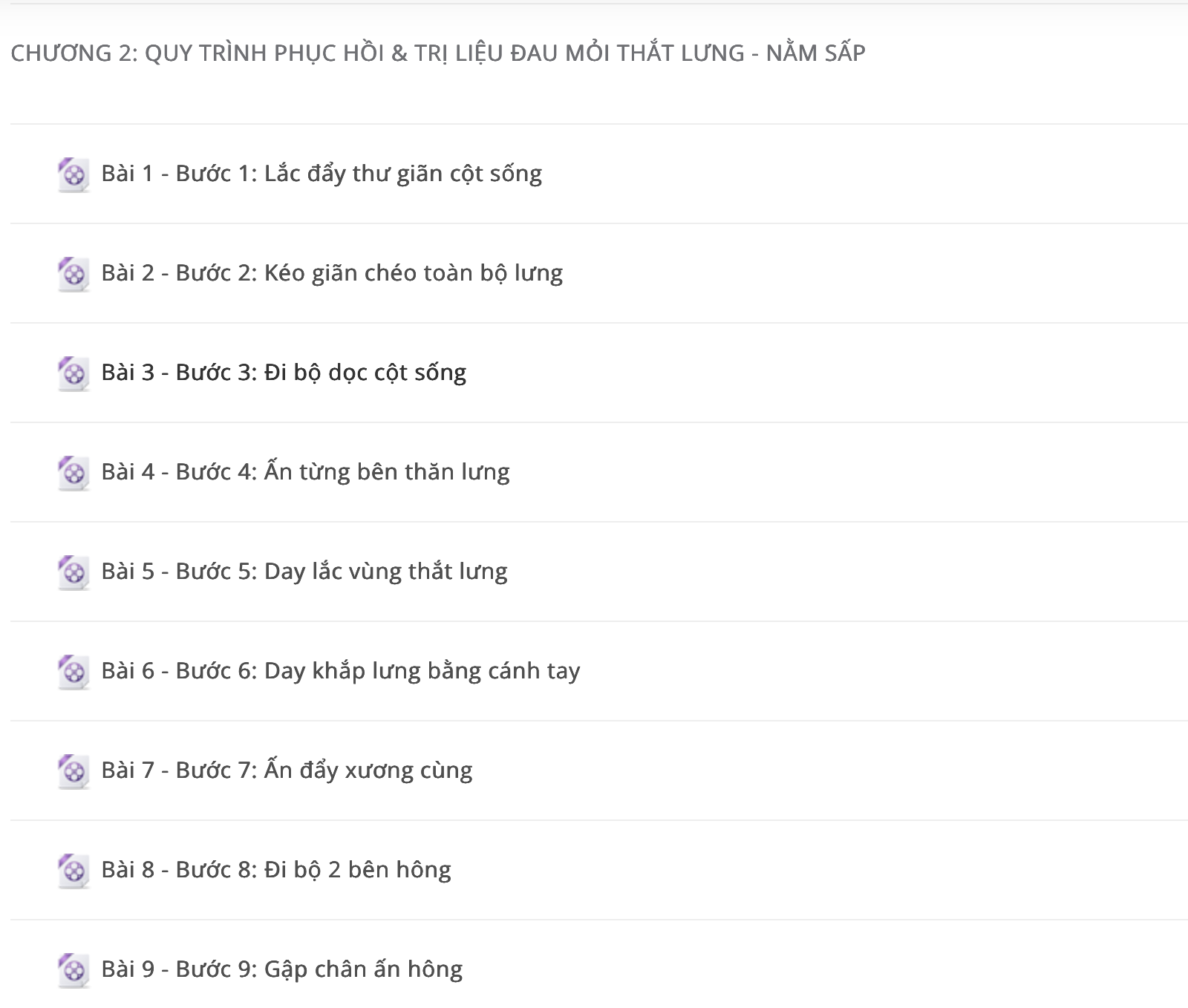This screenshot has width=1188, height=1008.
Task: Click the video icon beside Bài 3
Action: pos(74,373)
